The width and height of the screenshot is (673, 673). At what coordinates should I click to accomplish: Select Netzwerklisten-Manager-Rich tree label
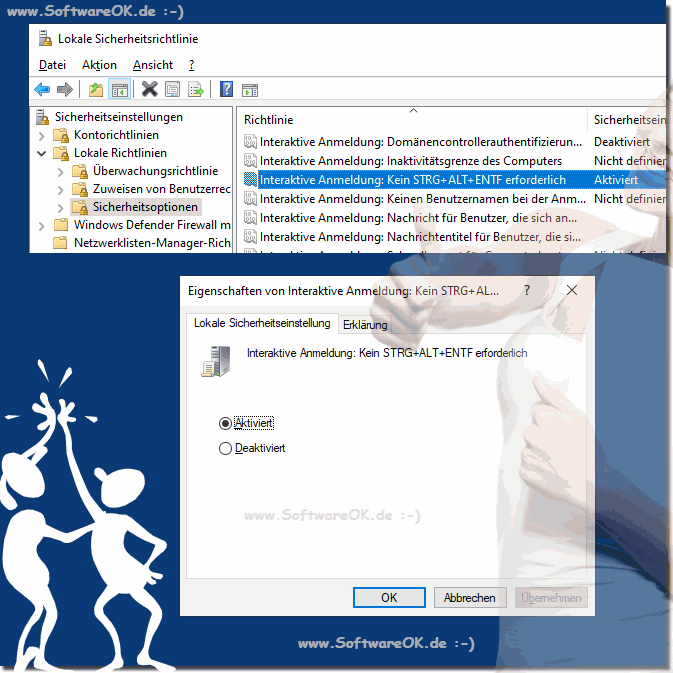point(152,243)
